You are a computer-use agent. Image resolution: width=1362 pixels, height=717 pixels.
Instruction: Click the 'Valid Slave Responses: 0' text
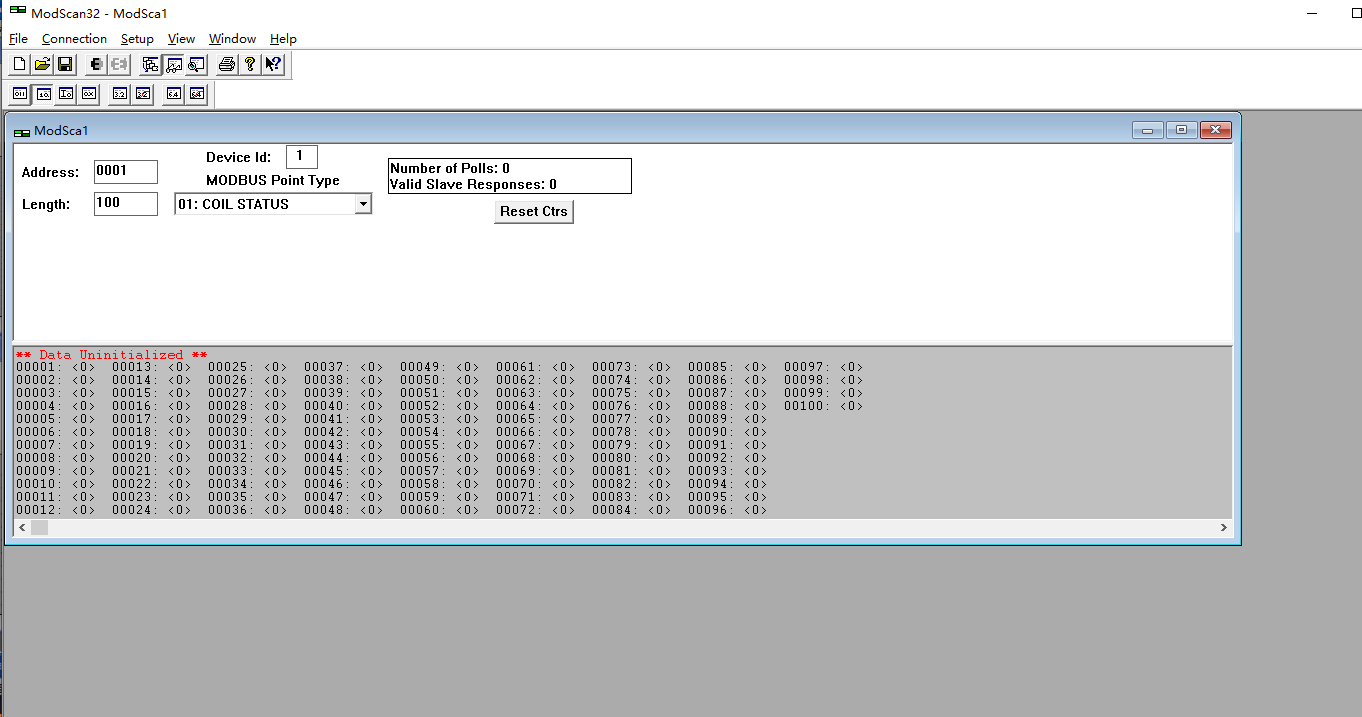pyautogui.click(x=473, y=184)
